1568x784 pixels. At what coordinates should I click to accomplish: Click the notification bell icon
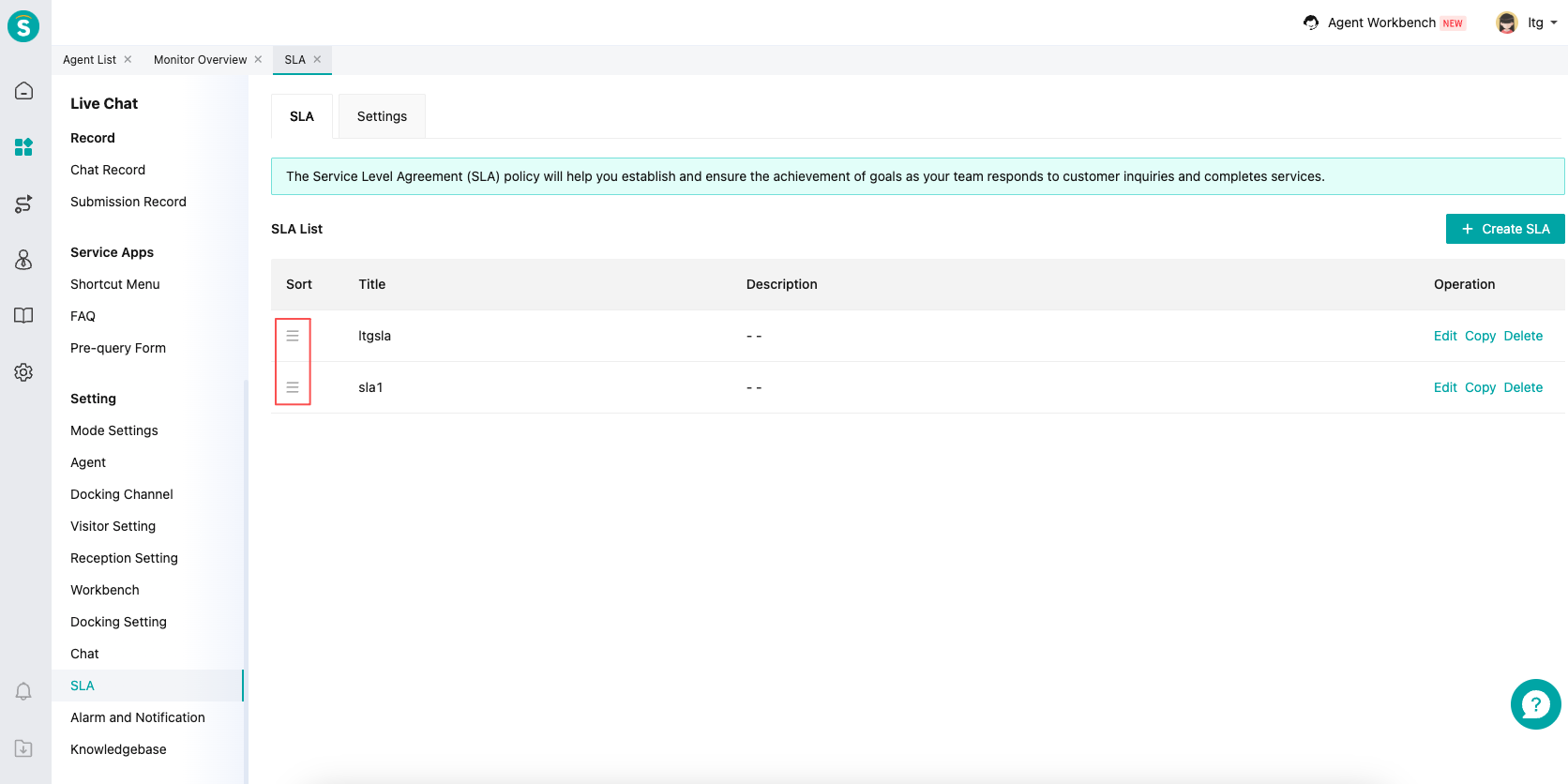(x=23, y=691)
